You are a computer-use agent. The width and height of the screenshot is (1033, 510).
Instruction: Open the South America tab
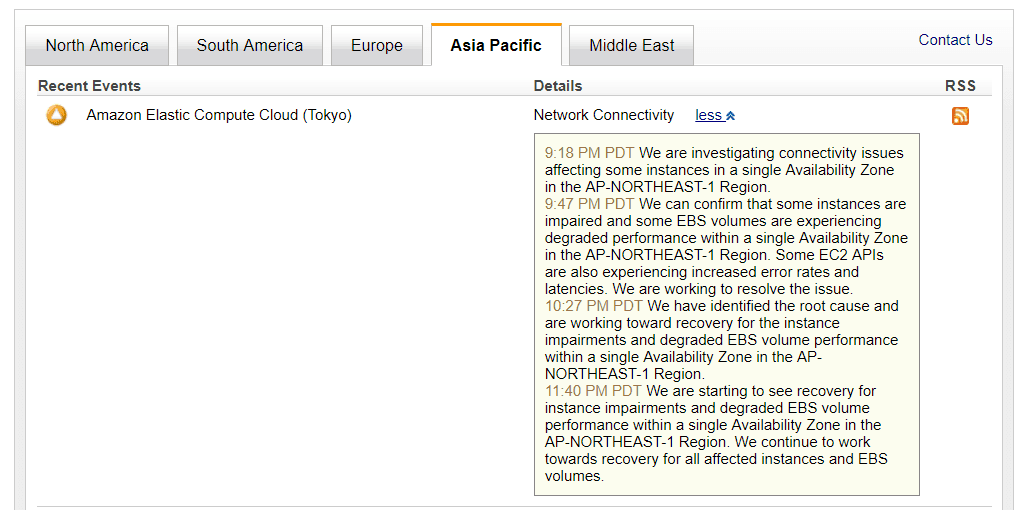point(249,46)
